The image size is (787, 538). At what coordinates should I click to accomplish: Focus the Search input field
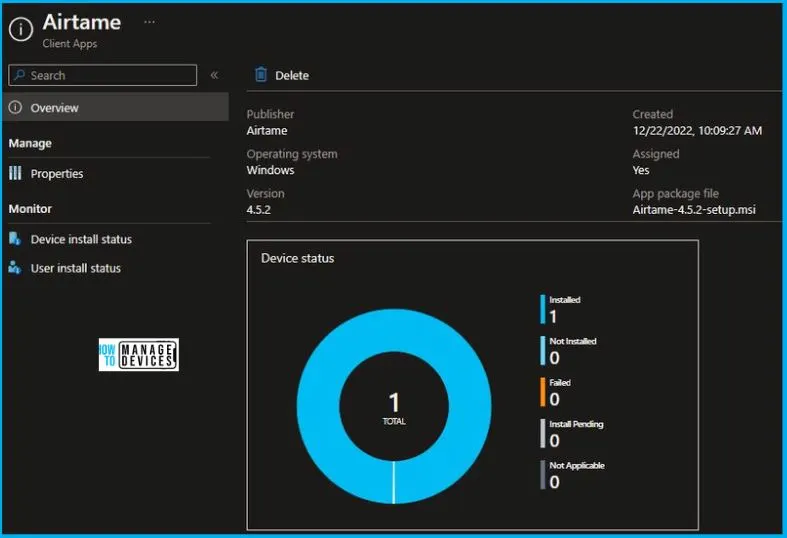(x=103, y=75)
